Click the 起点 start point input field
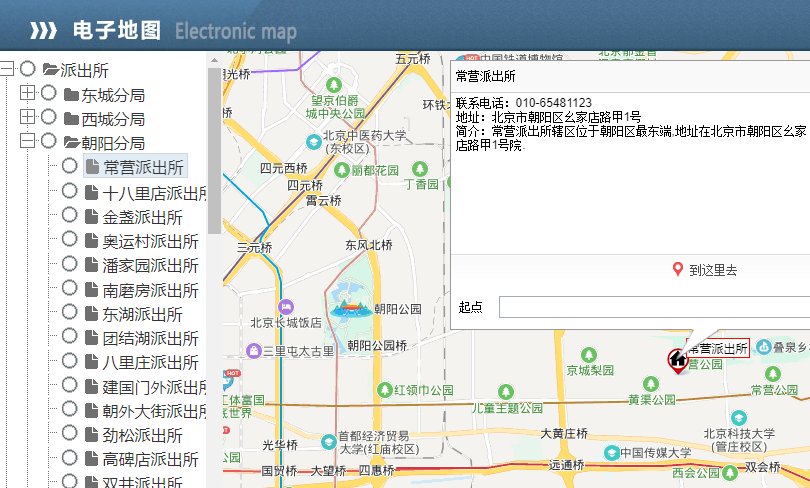Viewport: 810px width, 488px height. tap(654, 307)
